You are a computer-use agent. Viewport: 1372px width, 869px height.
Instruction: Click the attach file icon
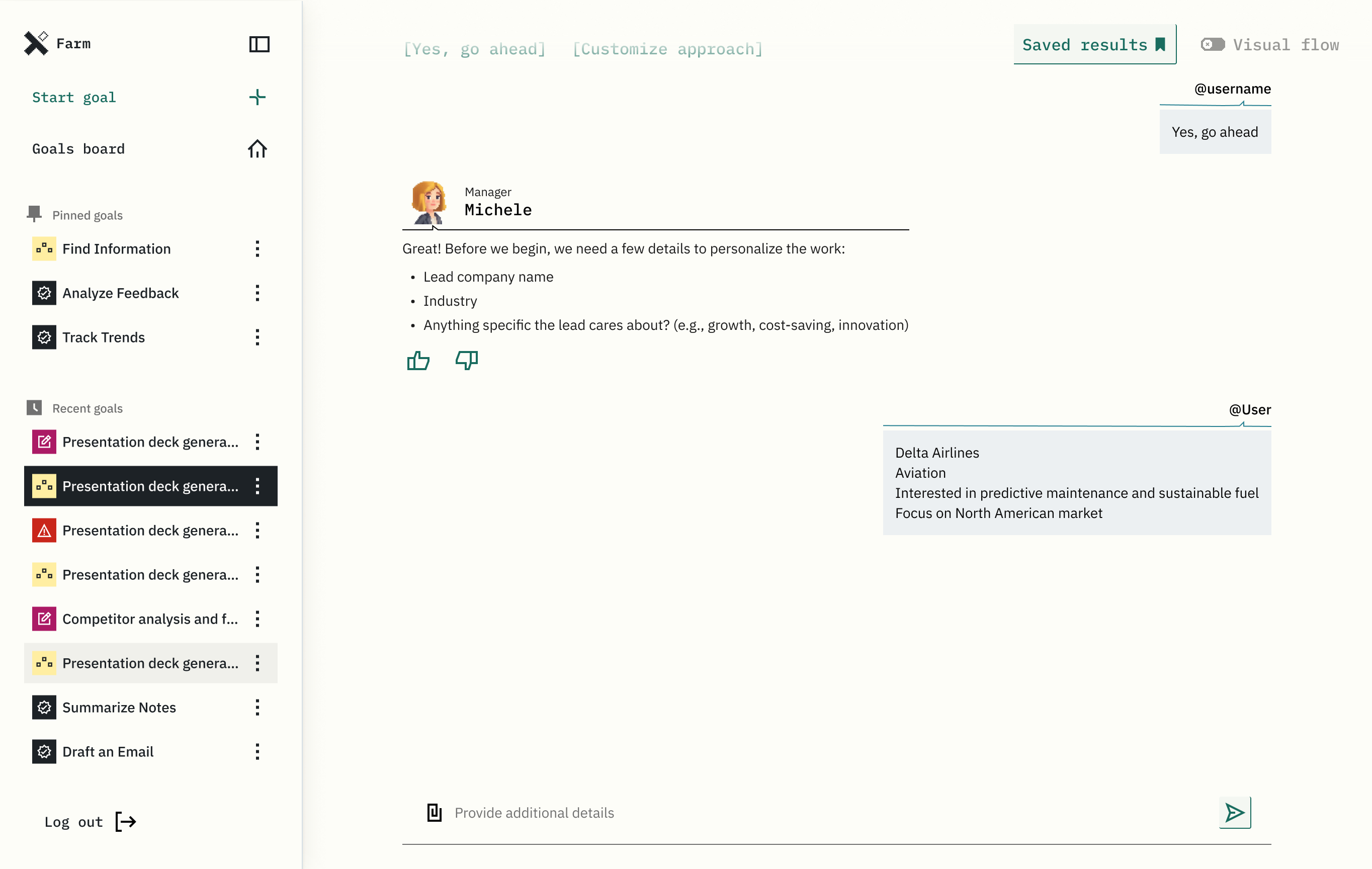click(x=435, y=812)
